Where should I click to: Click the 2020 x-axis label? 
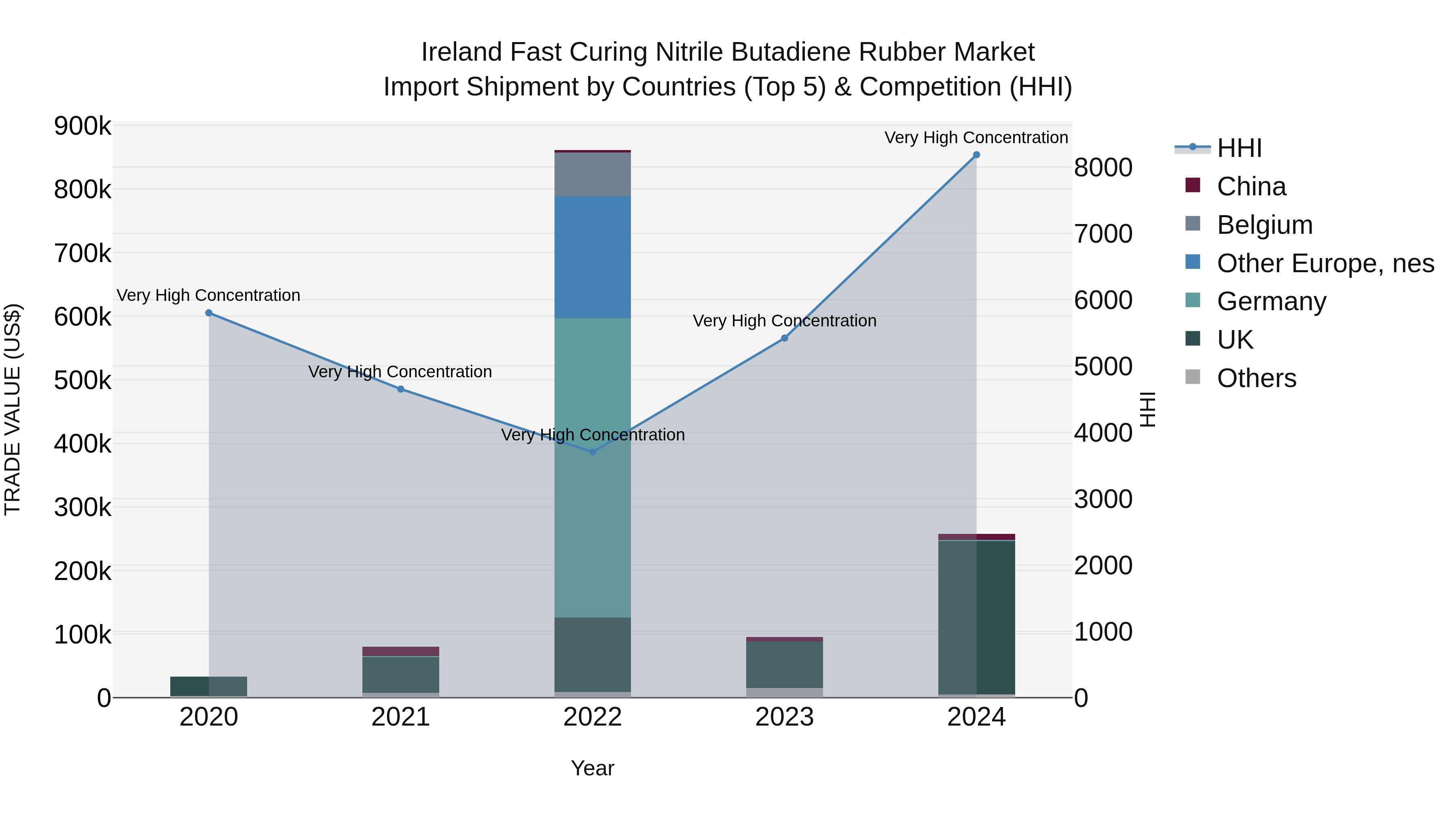pos(209,717)
